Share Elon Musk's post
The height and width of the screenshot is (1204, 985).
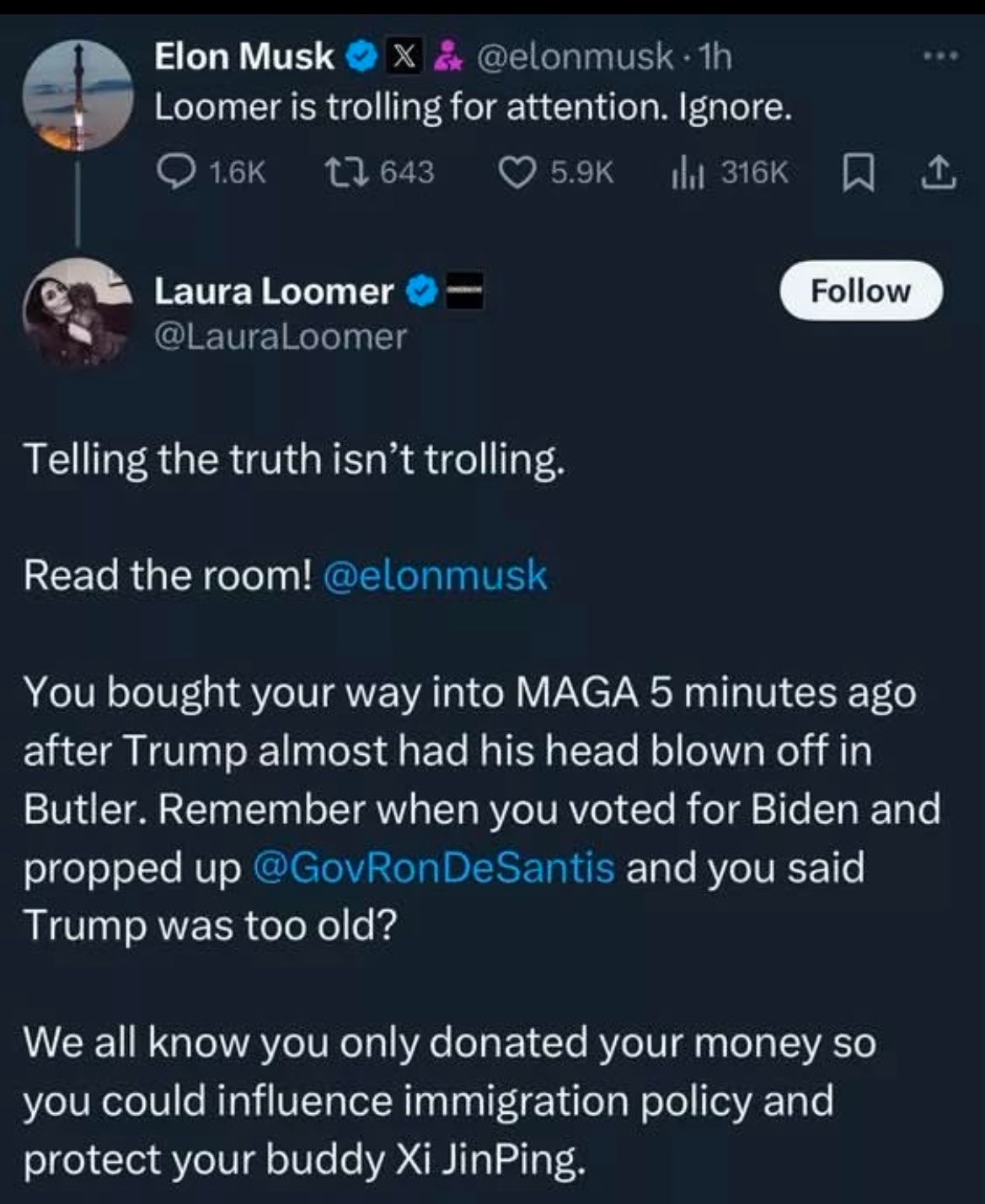[938, 172]
